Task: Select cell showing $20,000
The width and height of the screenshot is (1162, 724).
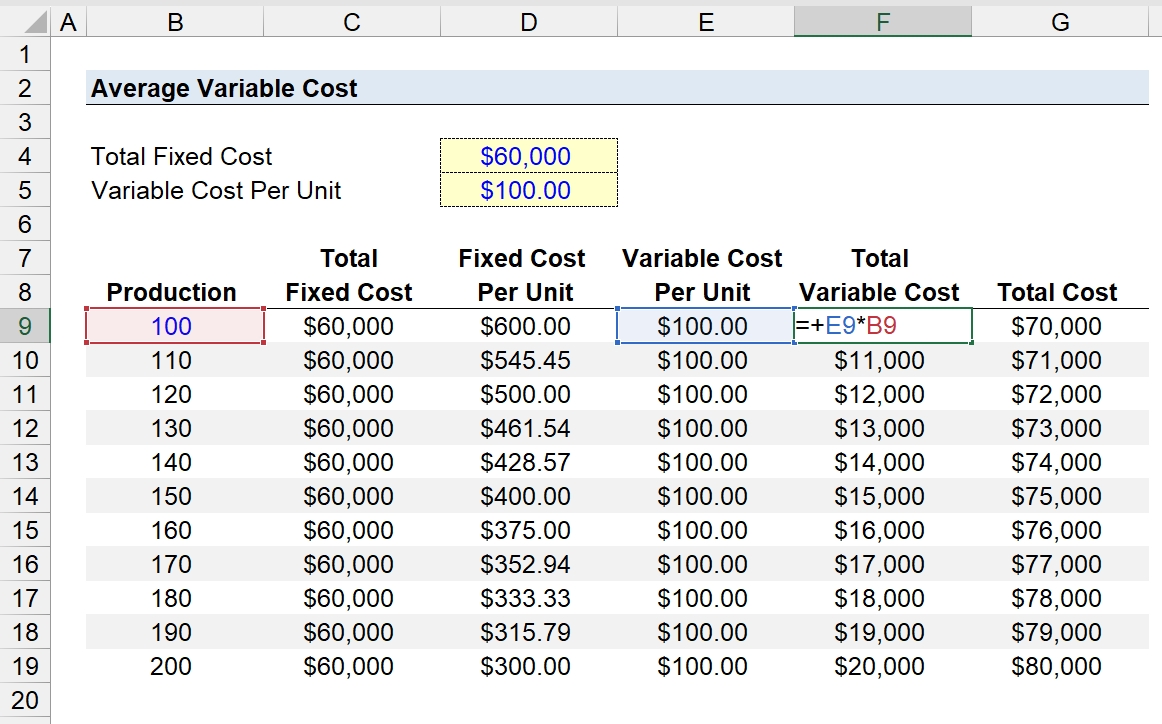Action: [883, 666]
